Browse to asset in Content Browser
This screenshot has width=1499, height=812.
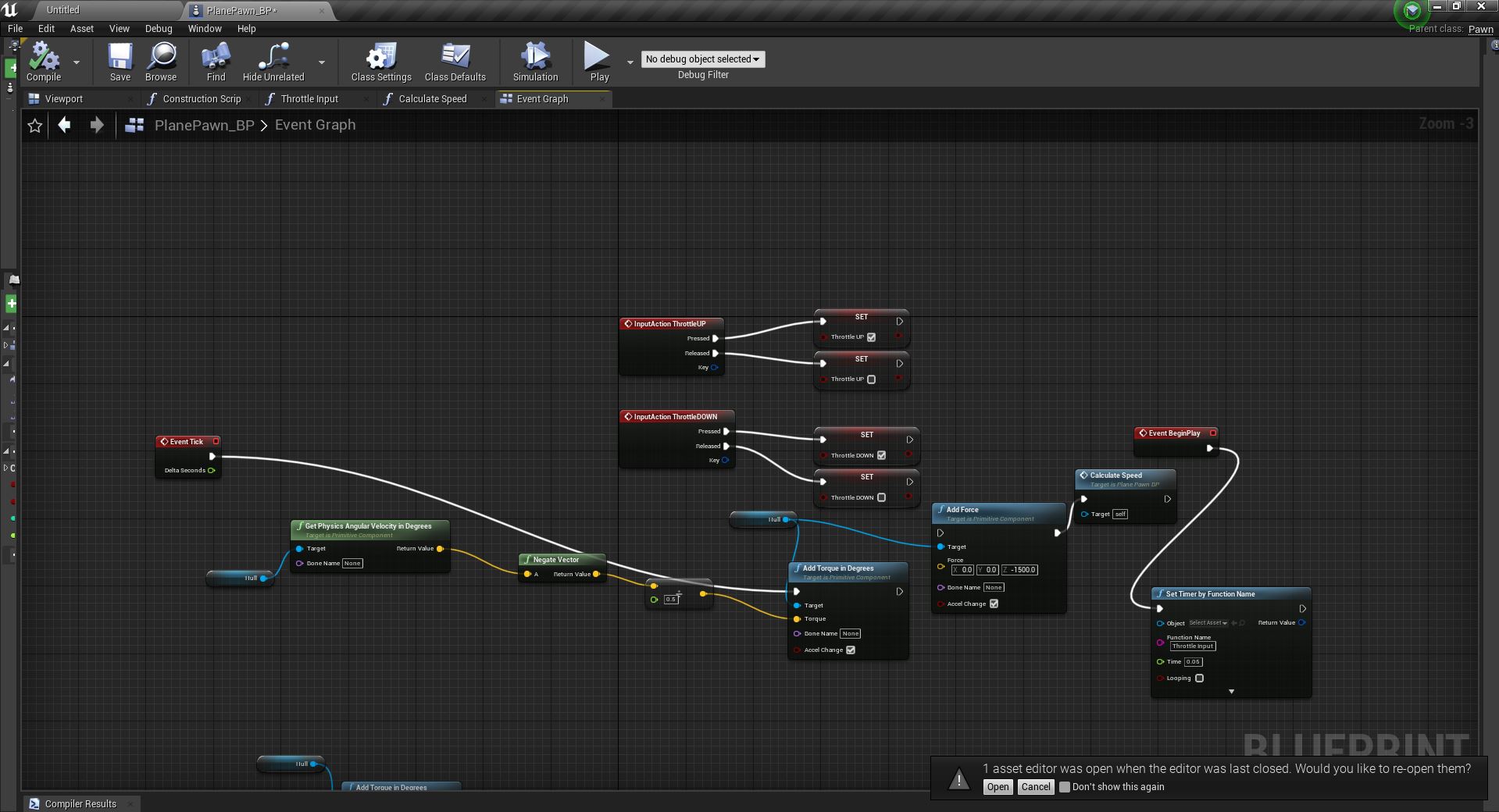point(161,62)
